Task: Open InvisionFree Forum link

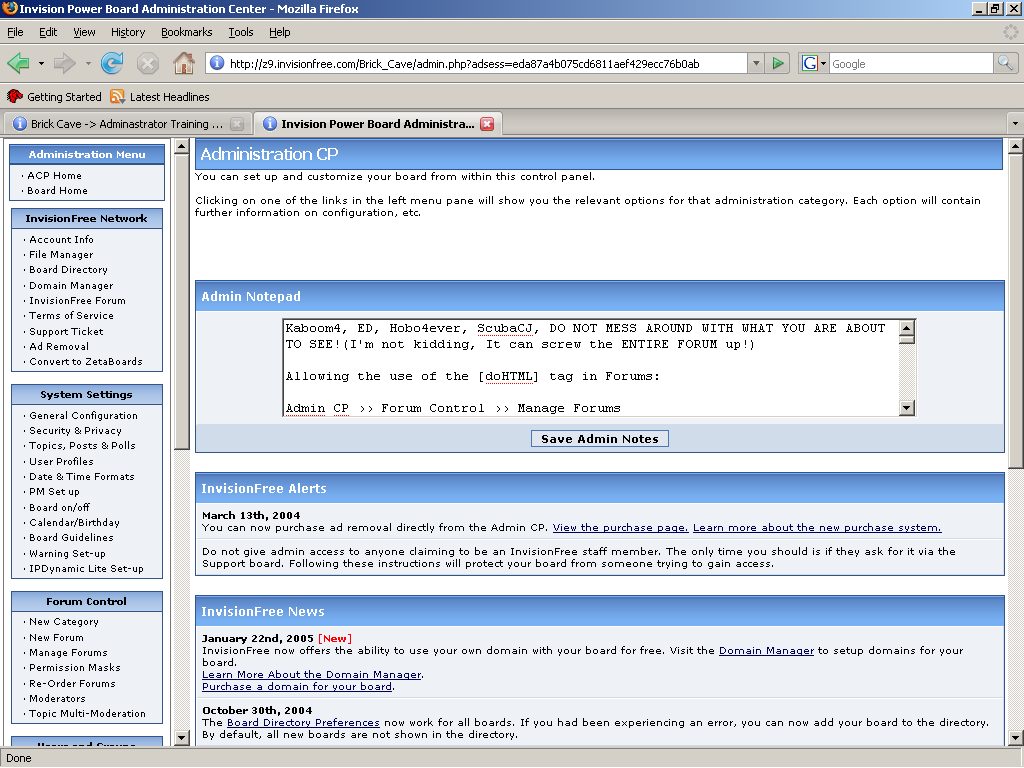Action: [x=77, y=300]
